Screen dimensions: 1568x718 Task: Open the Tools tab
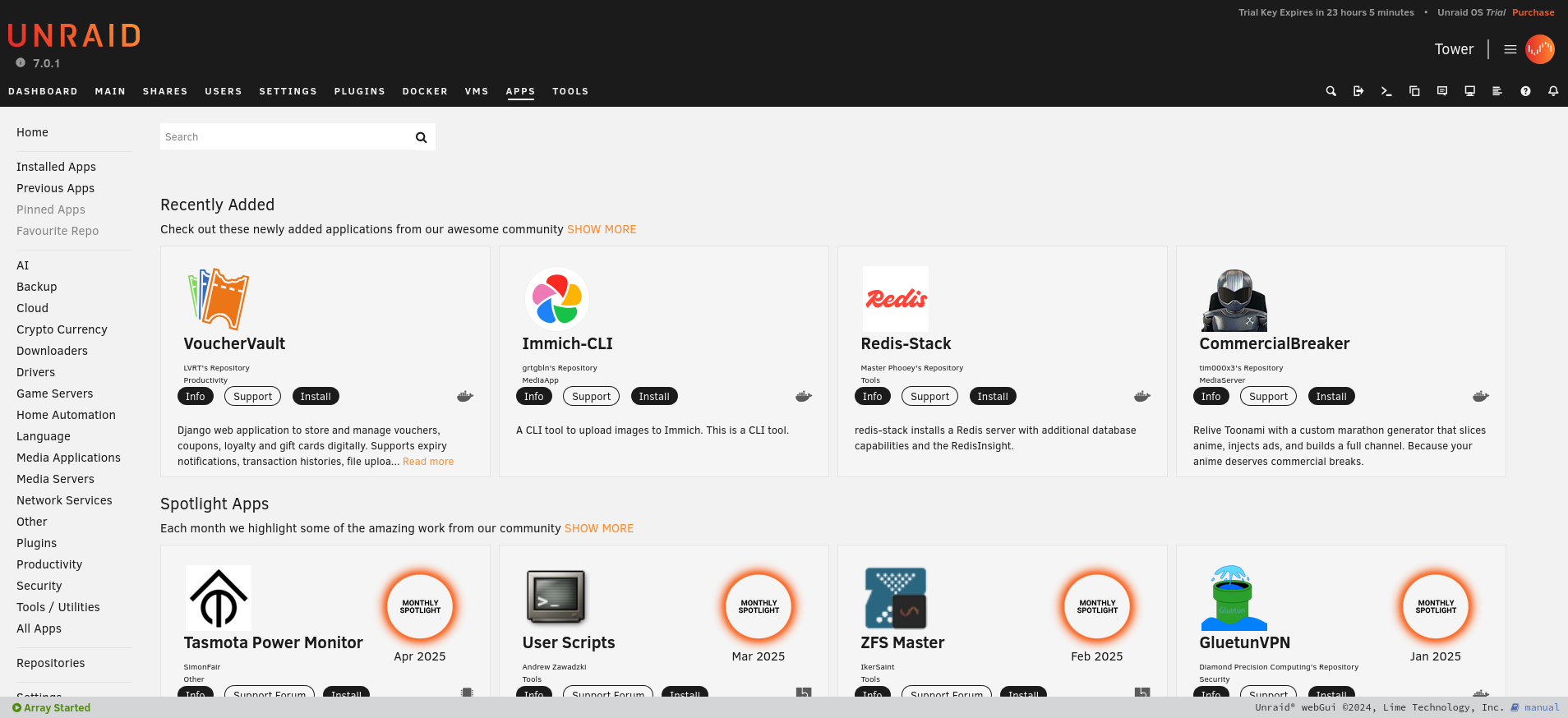(570, 91)
